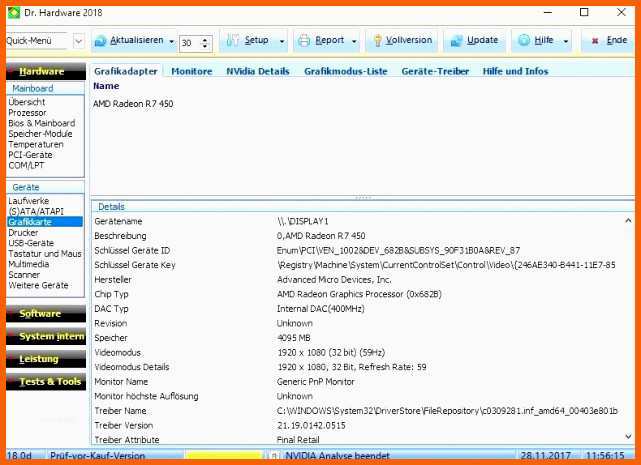Select Laufwerke in Geräte list
The height and width of the screenshot is (465, 641).
[29, 201]
